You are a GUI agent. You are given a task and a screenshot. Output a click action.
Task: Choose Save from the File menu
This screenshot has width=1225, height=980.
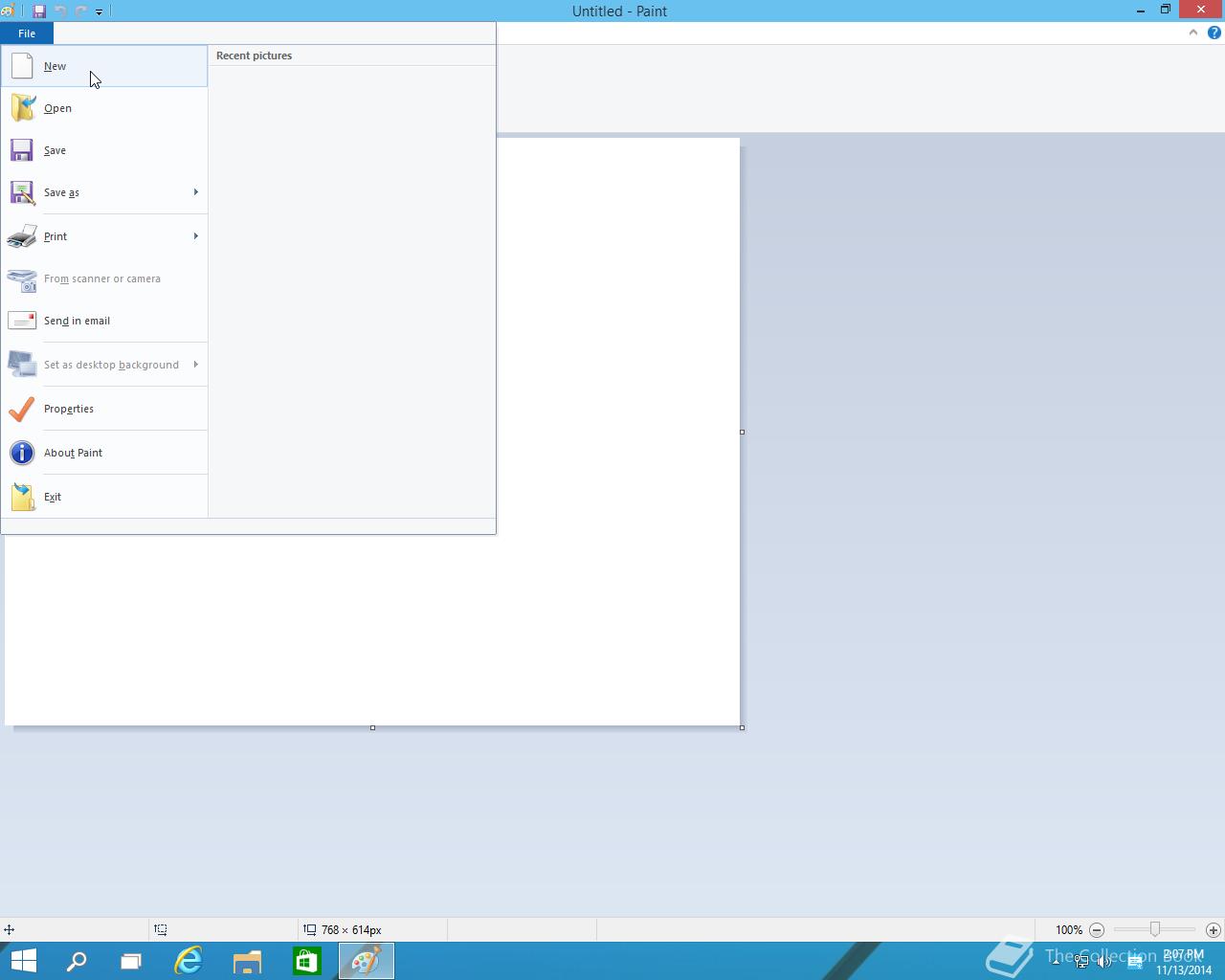(104, 150)
